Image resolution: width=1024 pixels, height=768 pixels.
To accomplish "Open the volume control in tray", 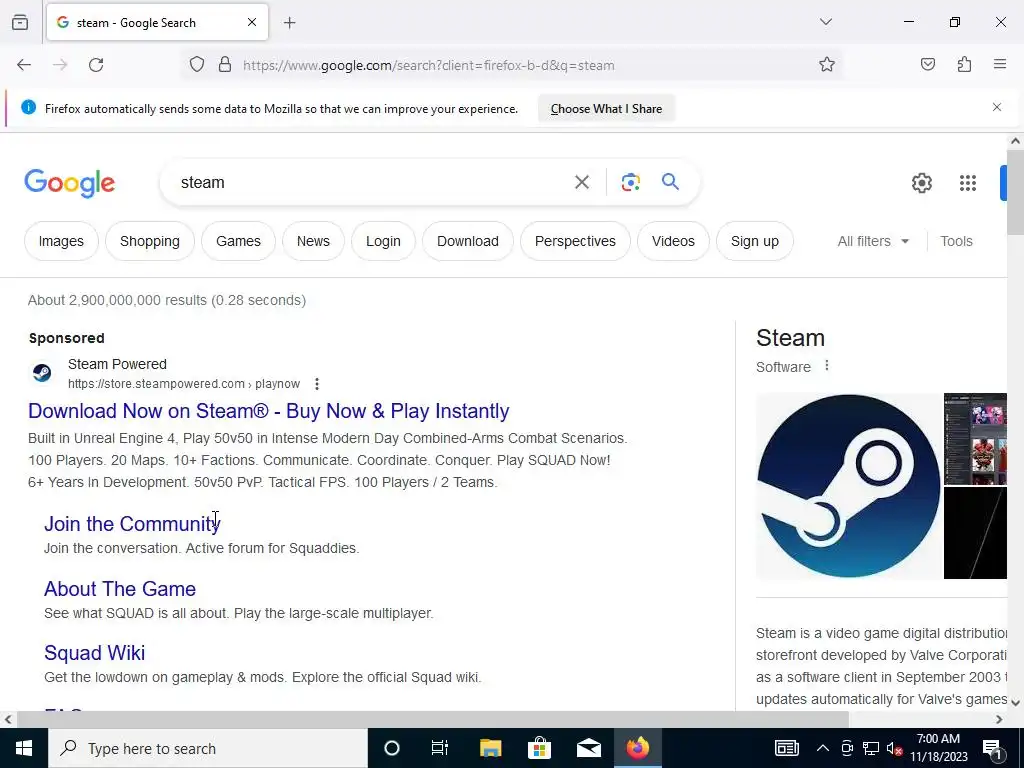I will coord(894,748).
